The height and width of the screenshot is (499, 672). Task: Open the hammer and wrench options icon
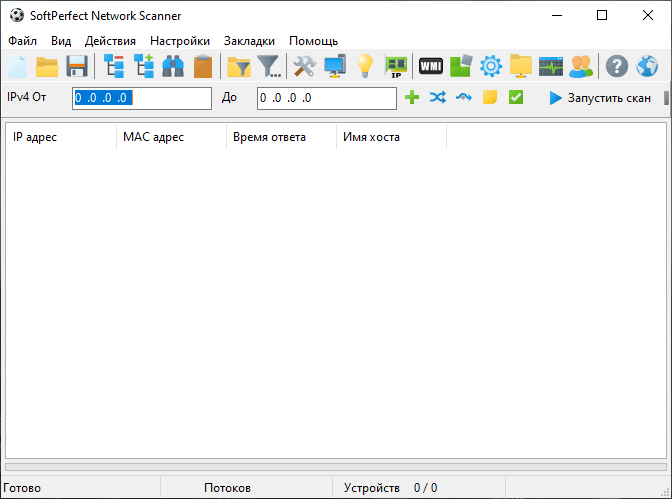(x=304, y=66)
